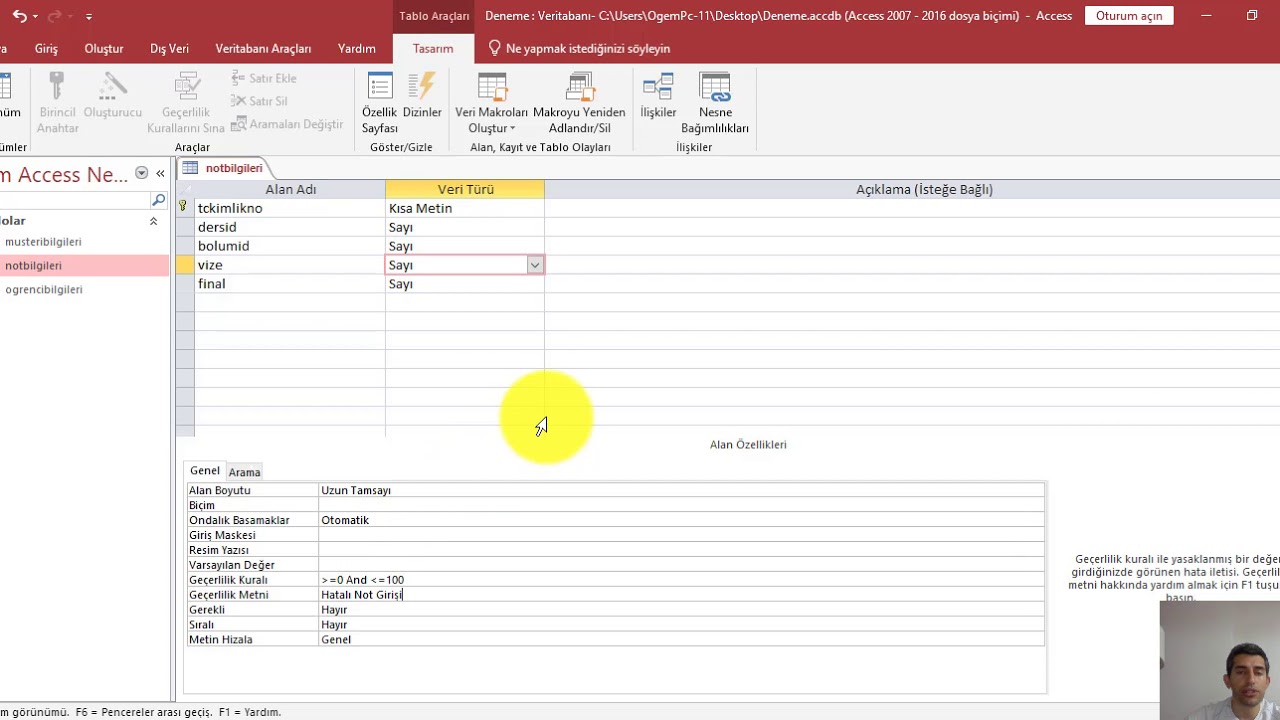Click the empty Giriş Maskesi field
Image resolution: width=1280 pixels, height=720 pixels.
(x=681, y=535)
